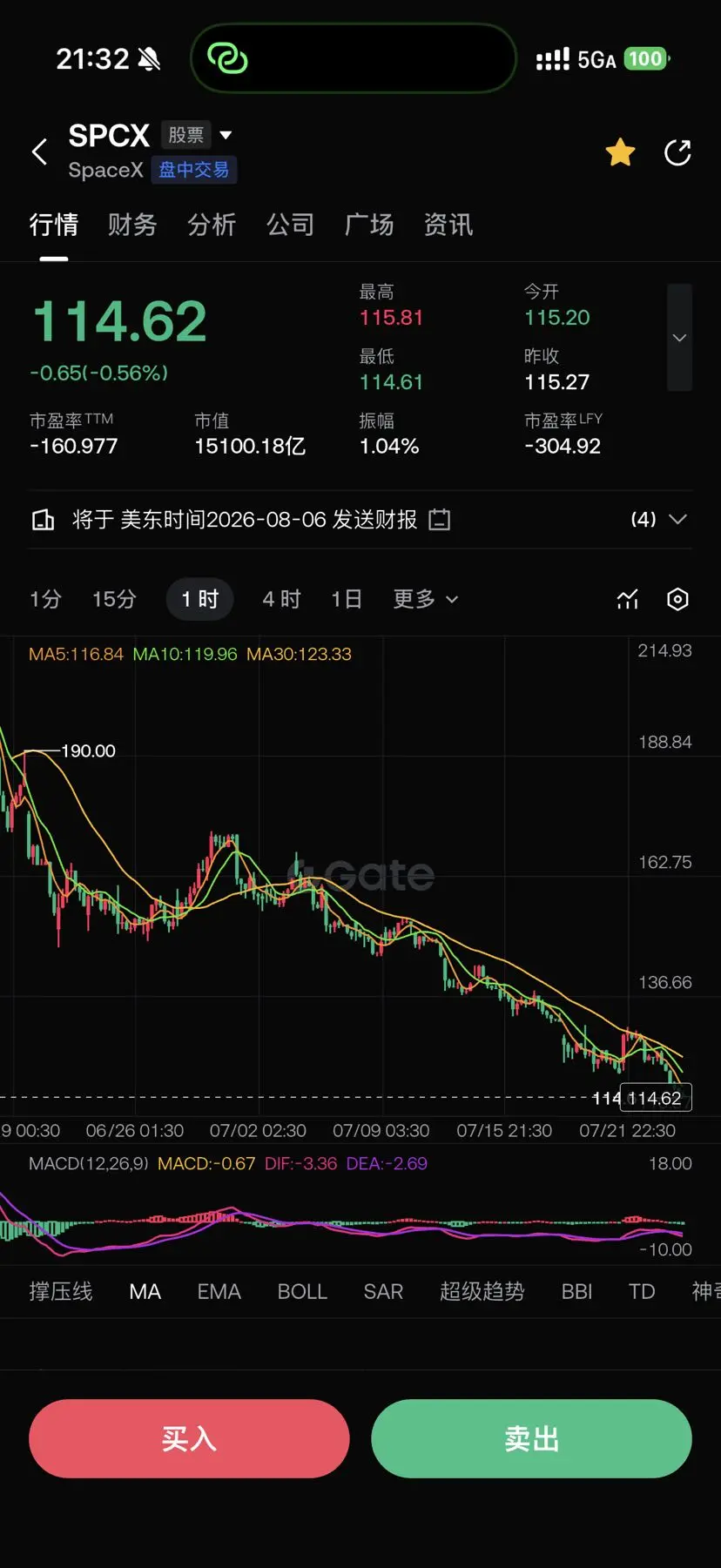Switch to 广场 tab
Screen dimensions: 721x1568
pyautogui.click(x=369, y=225)
